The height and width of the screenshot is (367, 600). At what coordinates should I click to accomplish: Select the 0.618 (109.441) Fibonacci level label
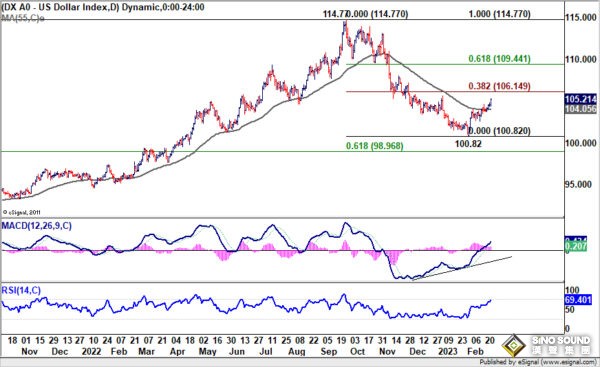[499, 59]
